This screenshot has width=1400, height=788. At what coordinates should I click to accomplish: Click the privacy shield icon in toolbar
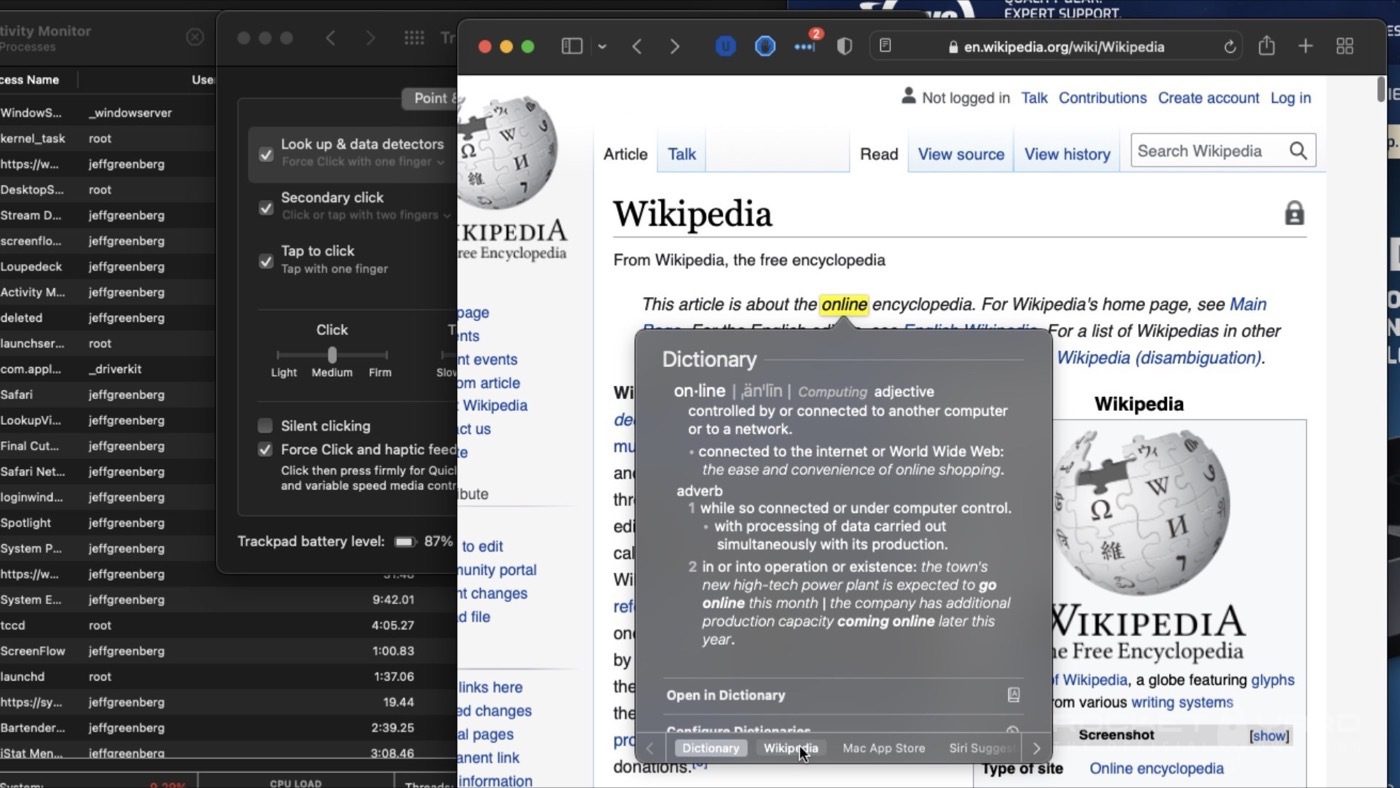click(x=844, y=47)
